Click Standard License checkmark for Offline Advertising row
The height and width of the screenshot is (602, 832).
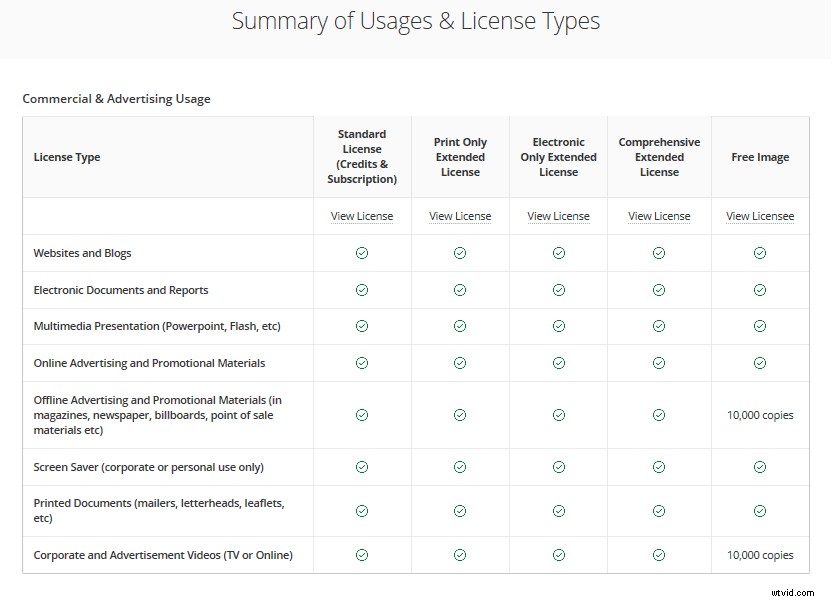click(x=362, y=415)
